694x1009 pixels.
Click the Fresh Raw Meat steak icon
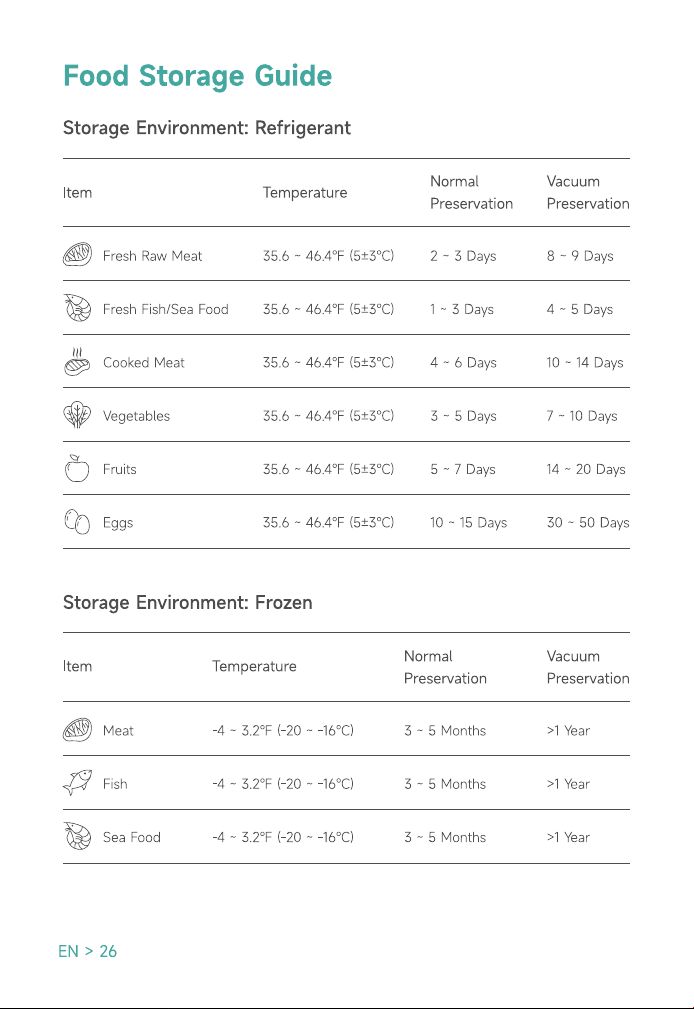pyautogui.click(x=77, y=255)
